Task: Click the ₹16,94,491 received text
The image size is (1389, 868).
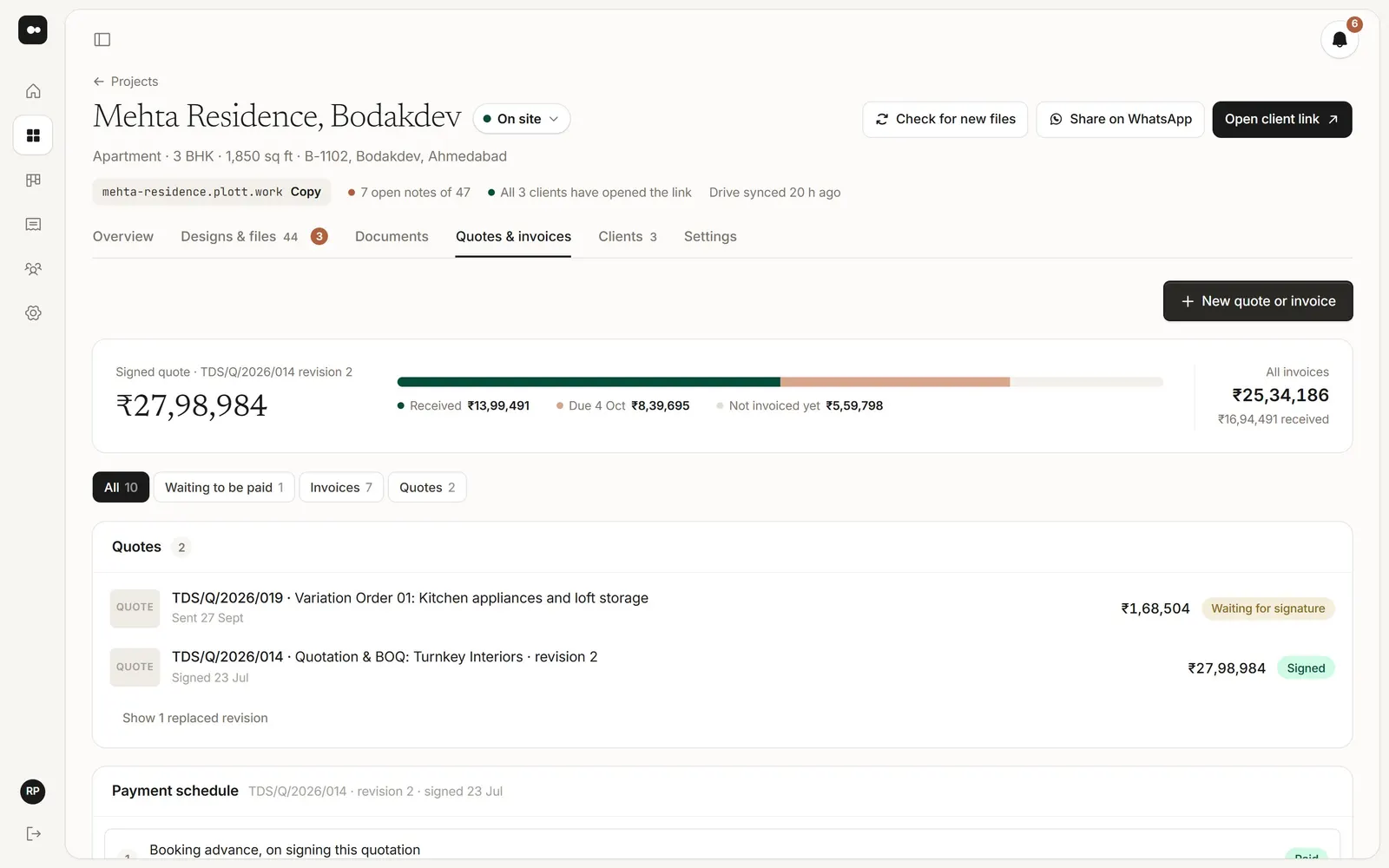Action: click(x=1273, y=419)
